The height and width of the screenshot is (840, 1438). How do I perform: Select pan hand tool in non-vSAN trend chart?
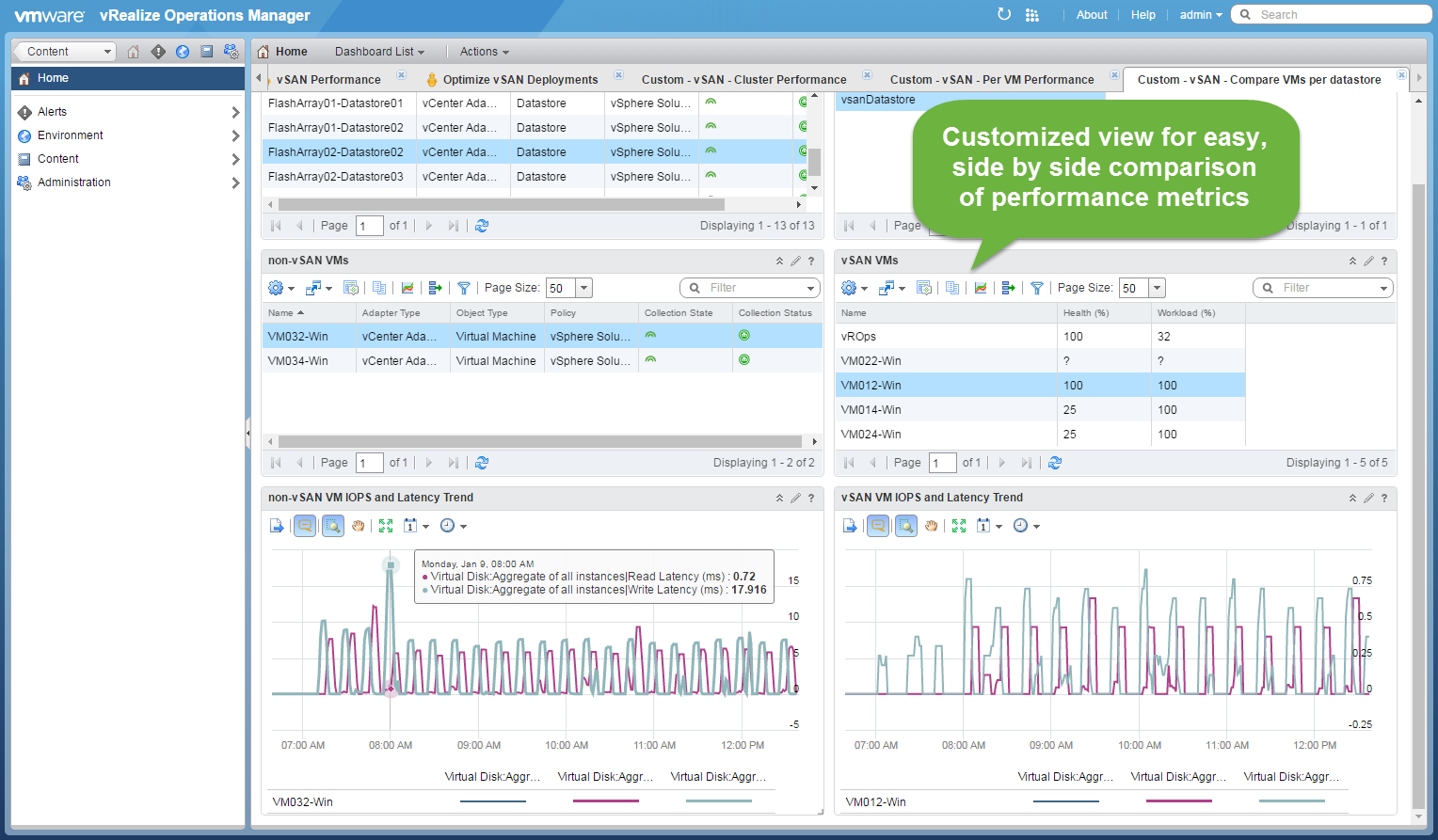(x=359, y=526)
